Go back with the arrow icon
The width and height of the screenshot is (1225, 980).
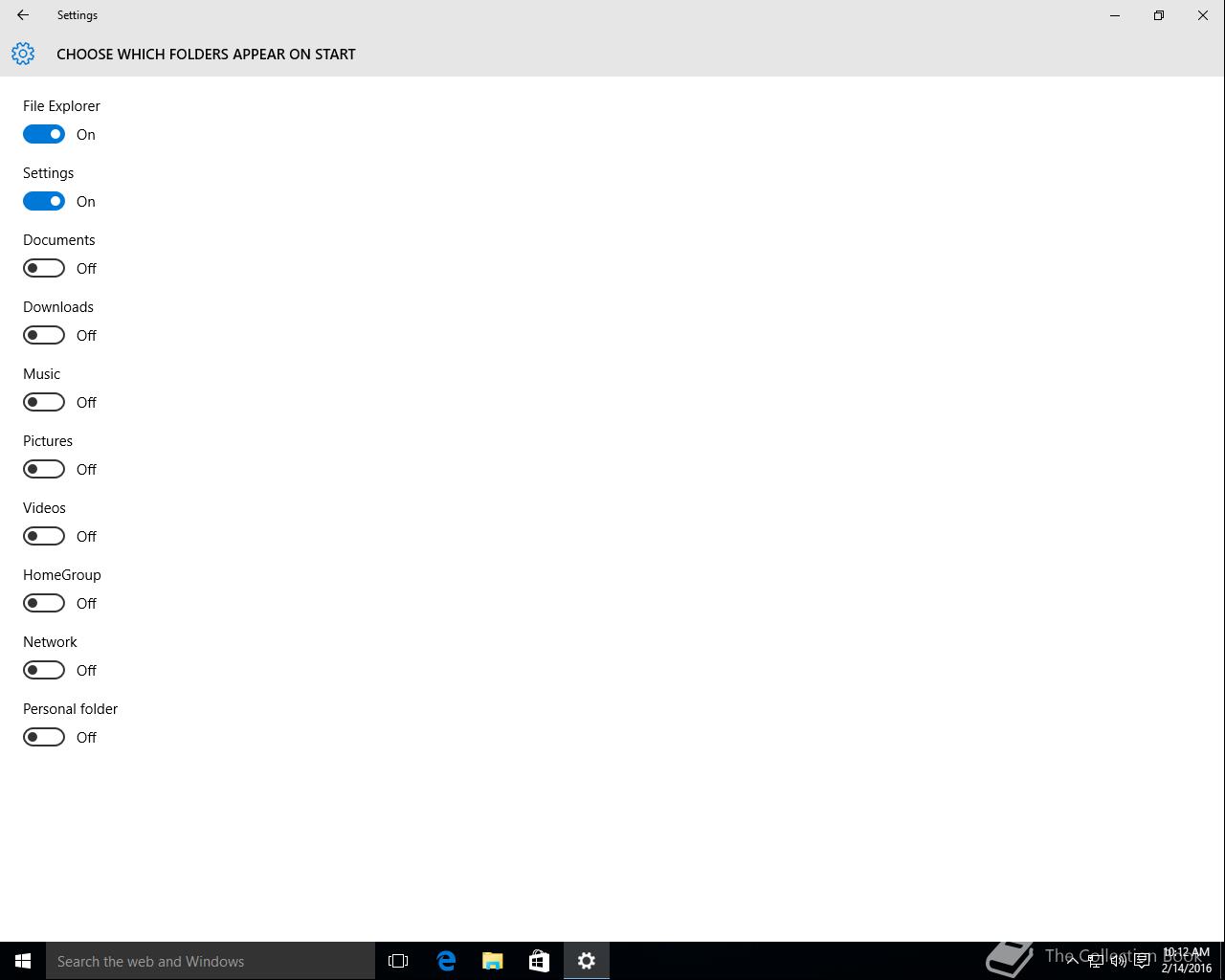click(x=23, y=15)
